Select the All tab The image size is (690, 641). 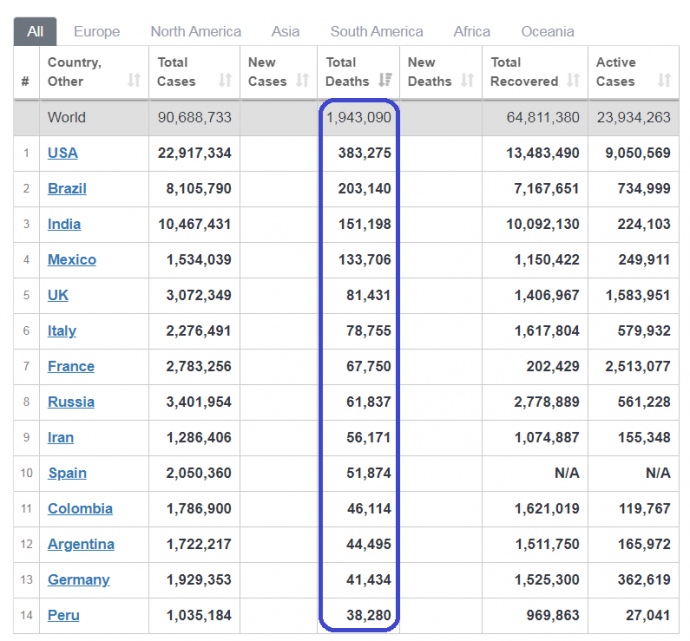[35, 31]
